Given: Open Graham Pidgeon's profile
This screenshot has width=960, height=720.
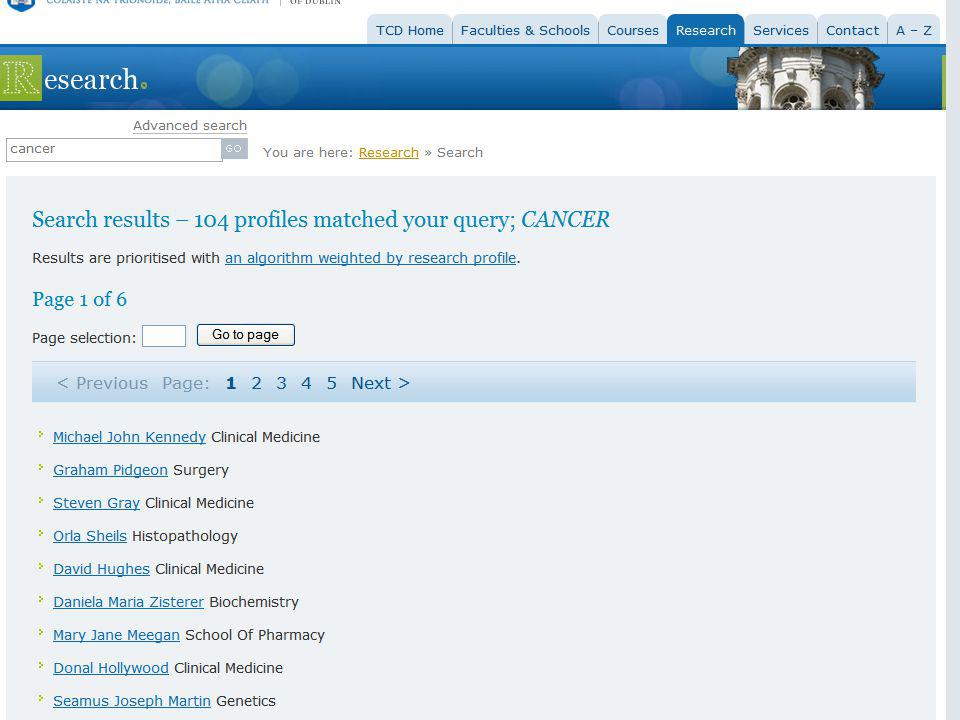Looking at the screenshot, I should click(x=110, y=470).
